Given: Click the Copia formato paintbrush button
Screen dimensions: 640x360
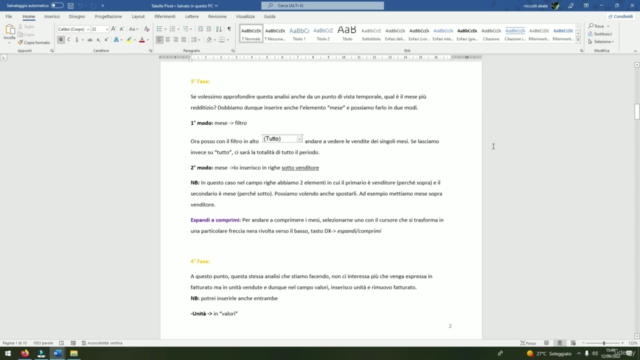Looking at the screenshot, I should click(x=33, y=42).
